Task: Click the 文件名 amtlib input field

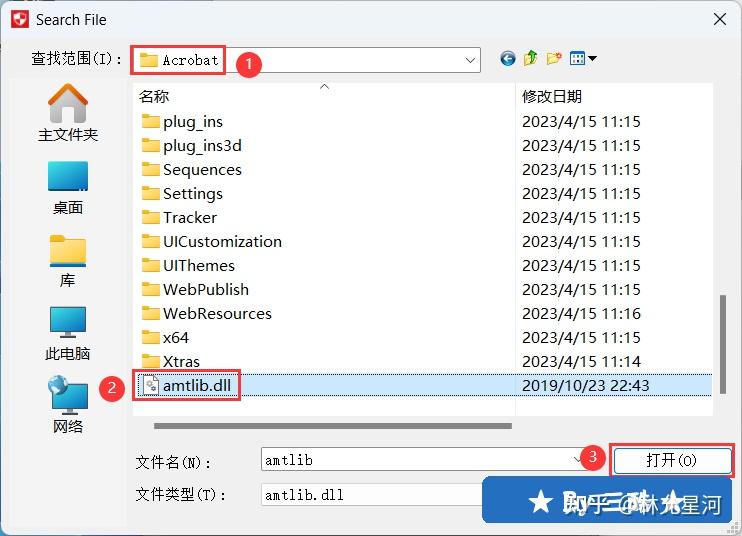Action: point(416,460)
